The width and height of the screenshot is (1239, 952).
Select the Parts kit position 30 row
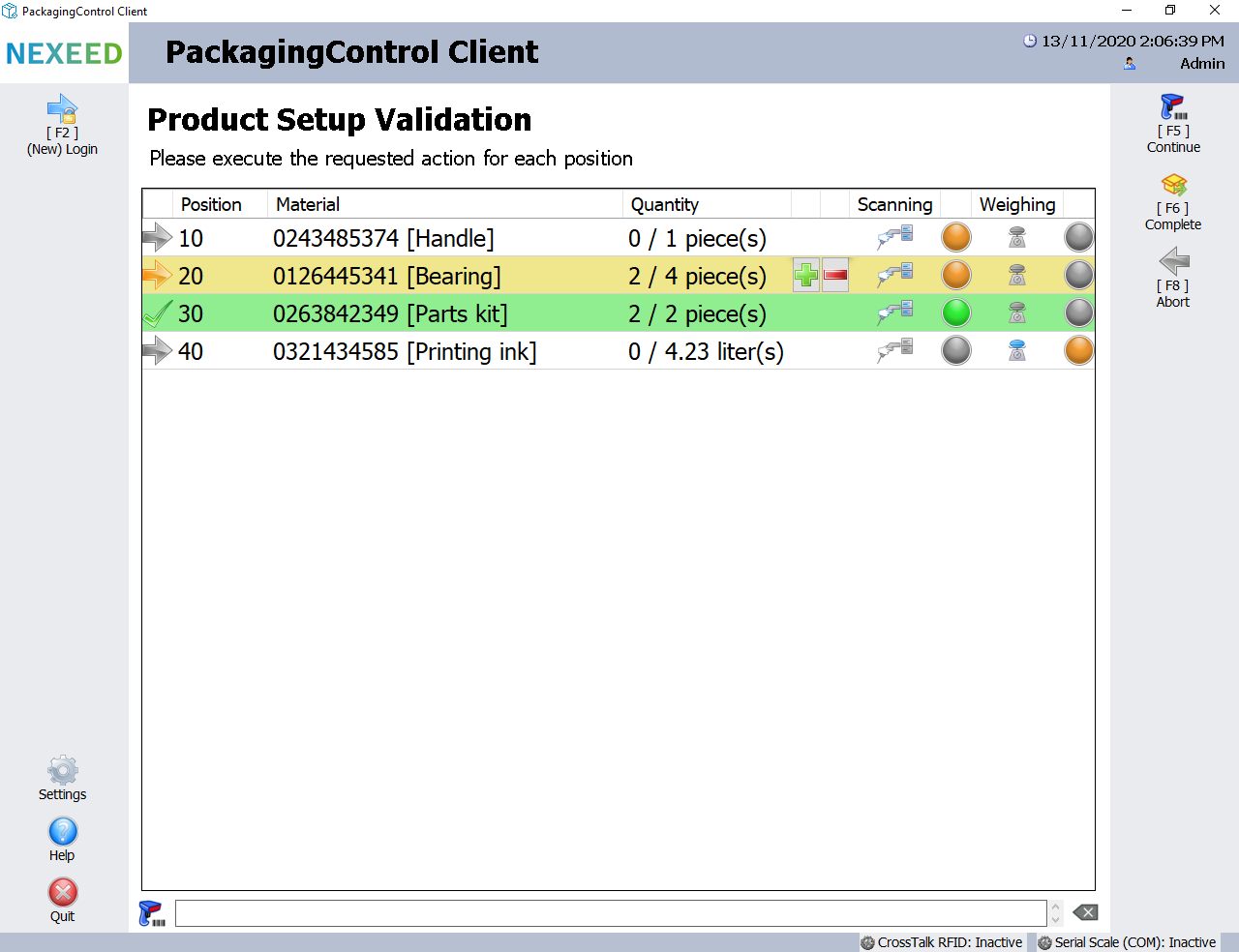(387, 313)
